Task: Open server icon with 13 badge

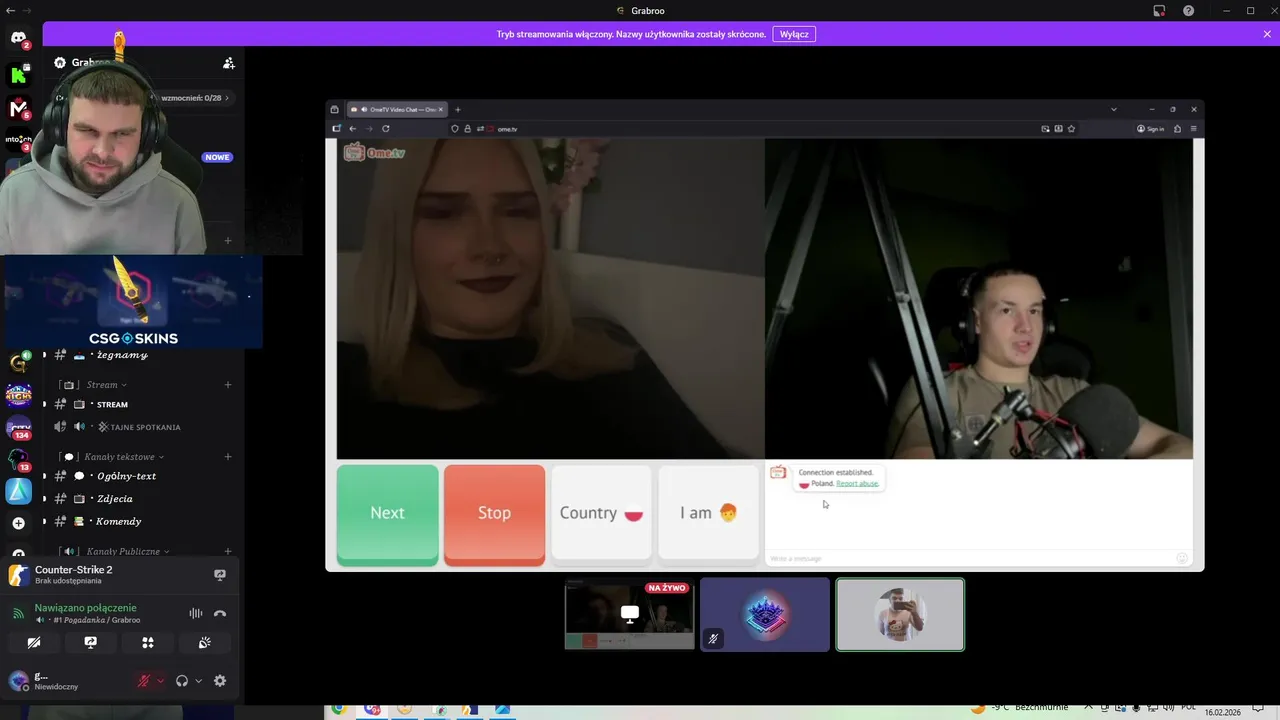Action: 18,460
